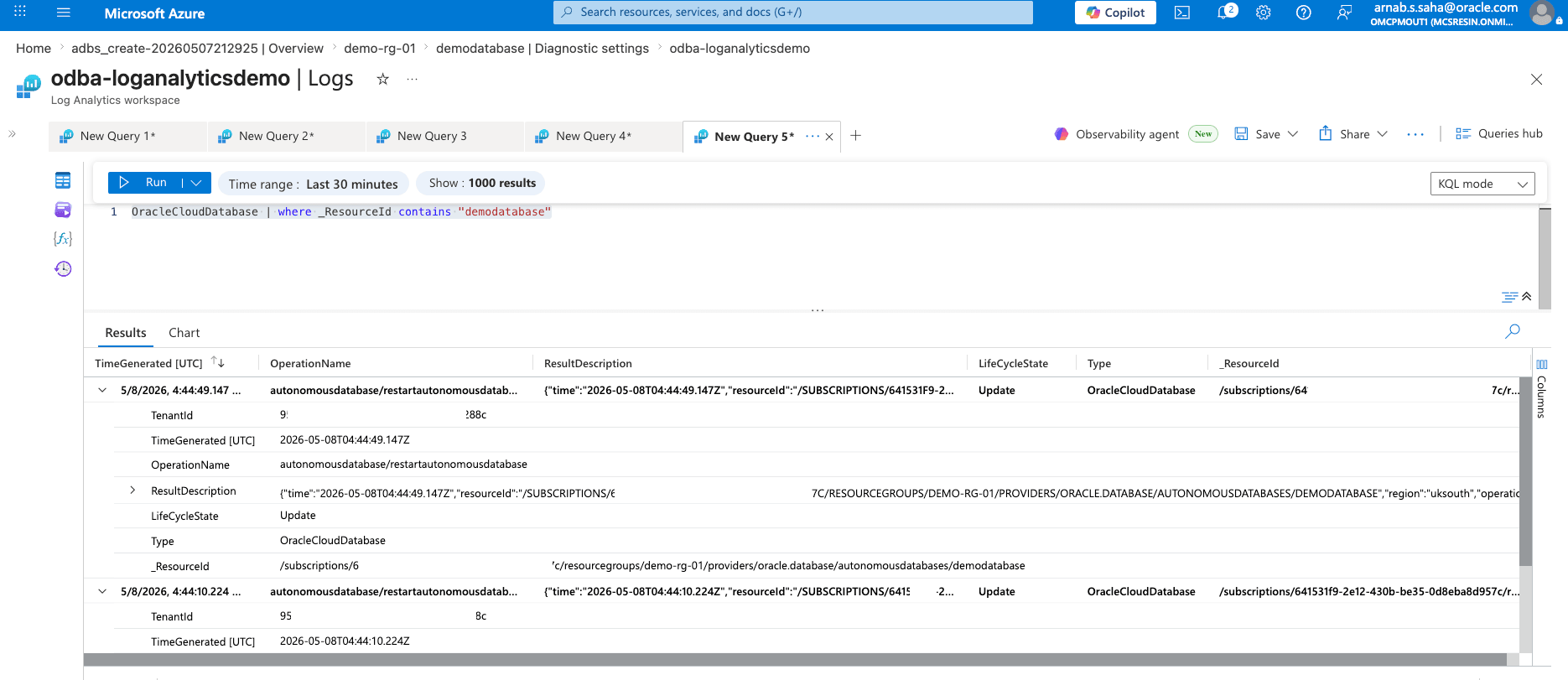Change Show 1000 results limit
The image size is (1568, 680).
pos(482,183)
